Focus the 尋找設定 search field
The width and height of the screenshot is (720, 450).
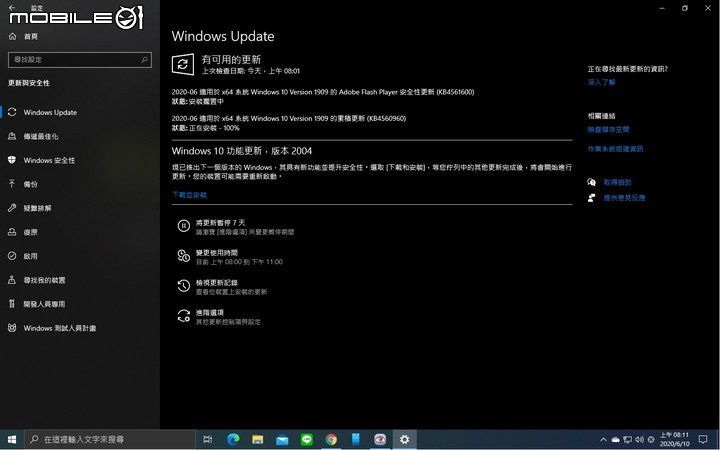click(80, 60)
